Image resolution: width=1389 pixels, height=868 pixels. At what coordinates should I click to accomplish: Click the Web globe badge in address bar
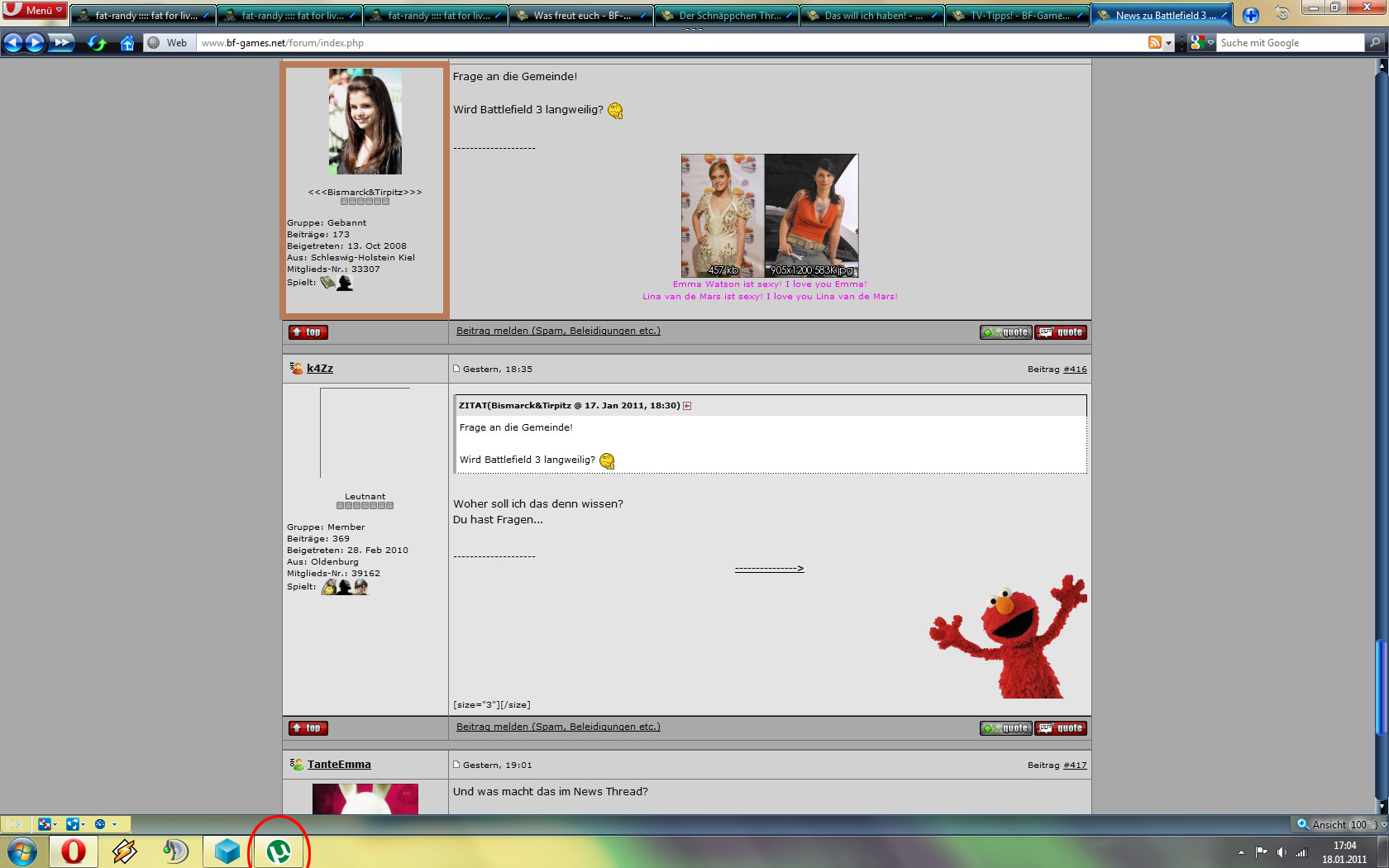click(x=168, y=43)
